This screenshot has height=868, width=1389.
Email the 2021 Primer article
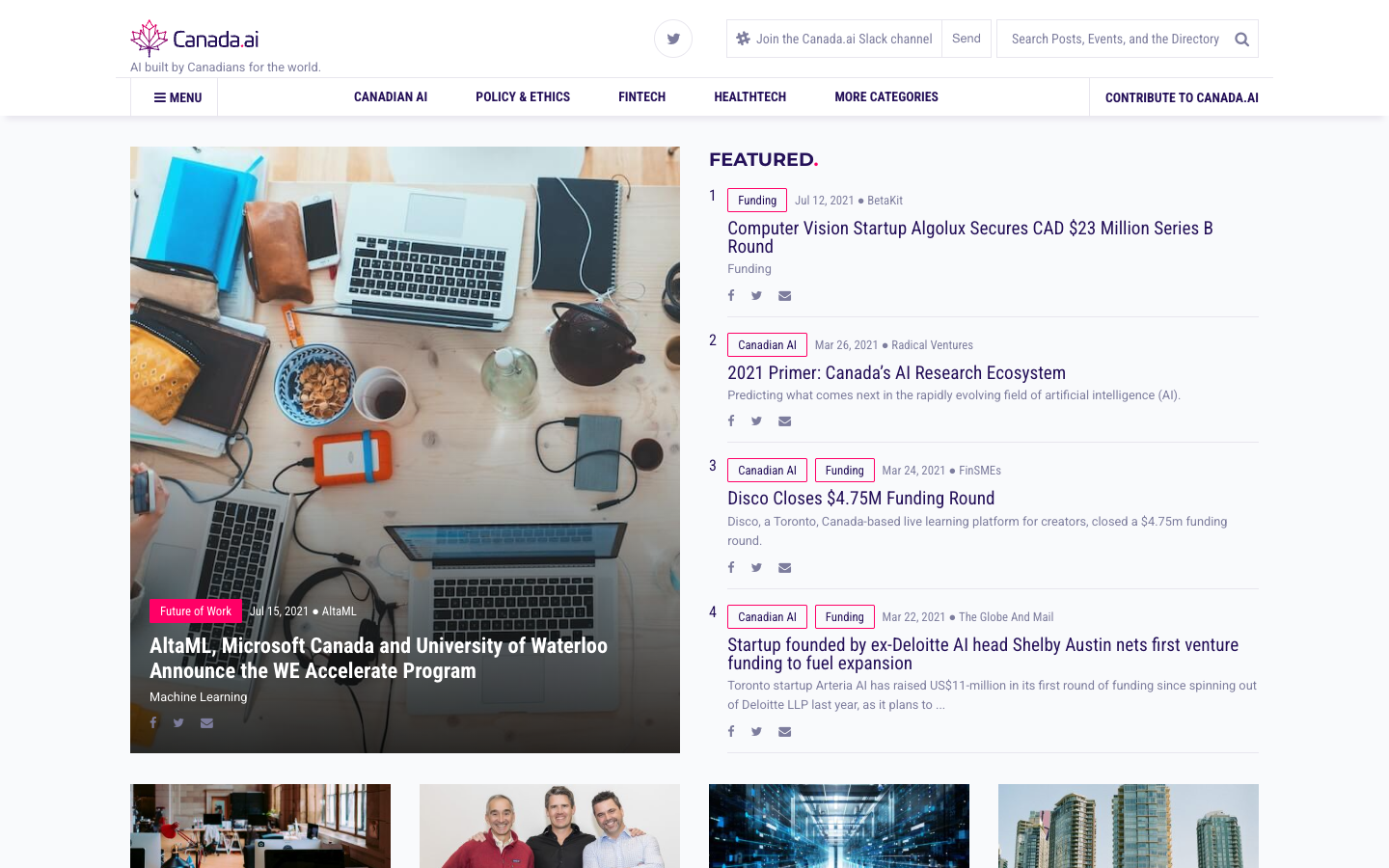coord(785,421)
